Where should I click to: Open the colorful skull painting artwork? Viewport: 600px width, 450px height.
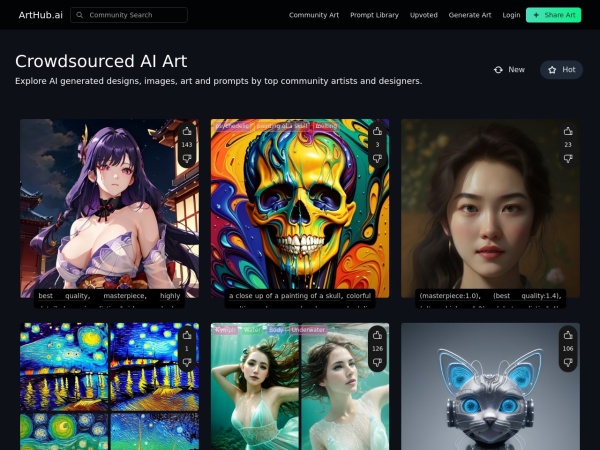(300, 209)
